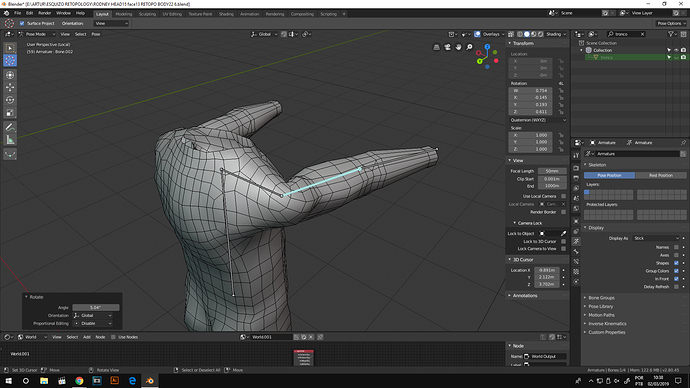Switch to solid shading mode

(x=527, y=34)
